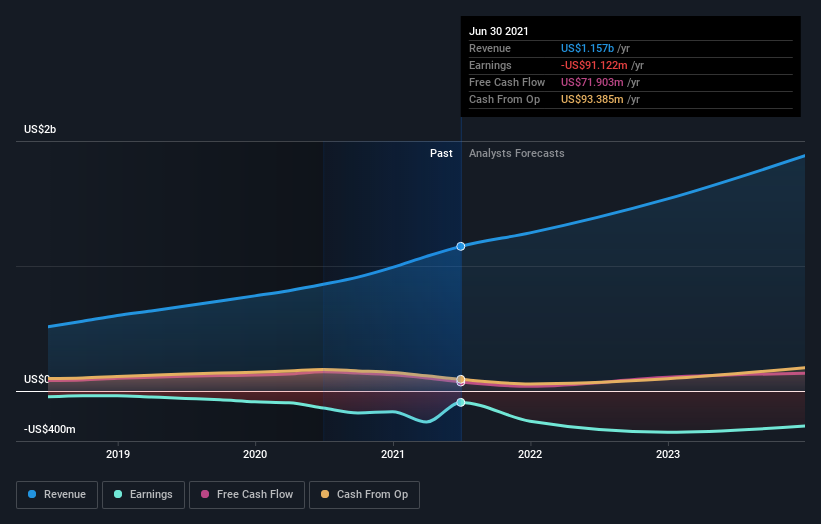Toggle the Cash From Op legend series

364,495
